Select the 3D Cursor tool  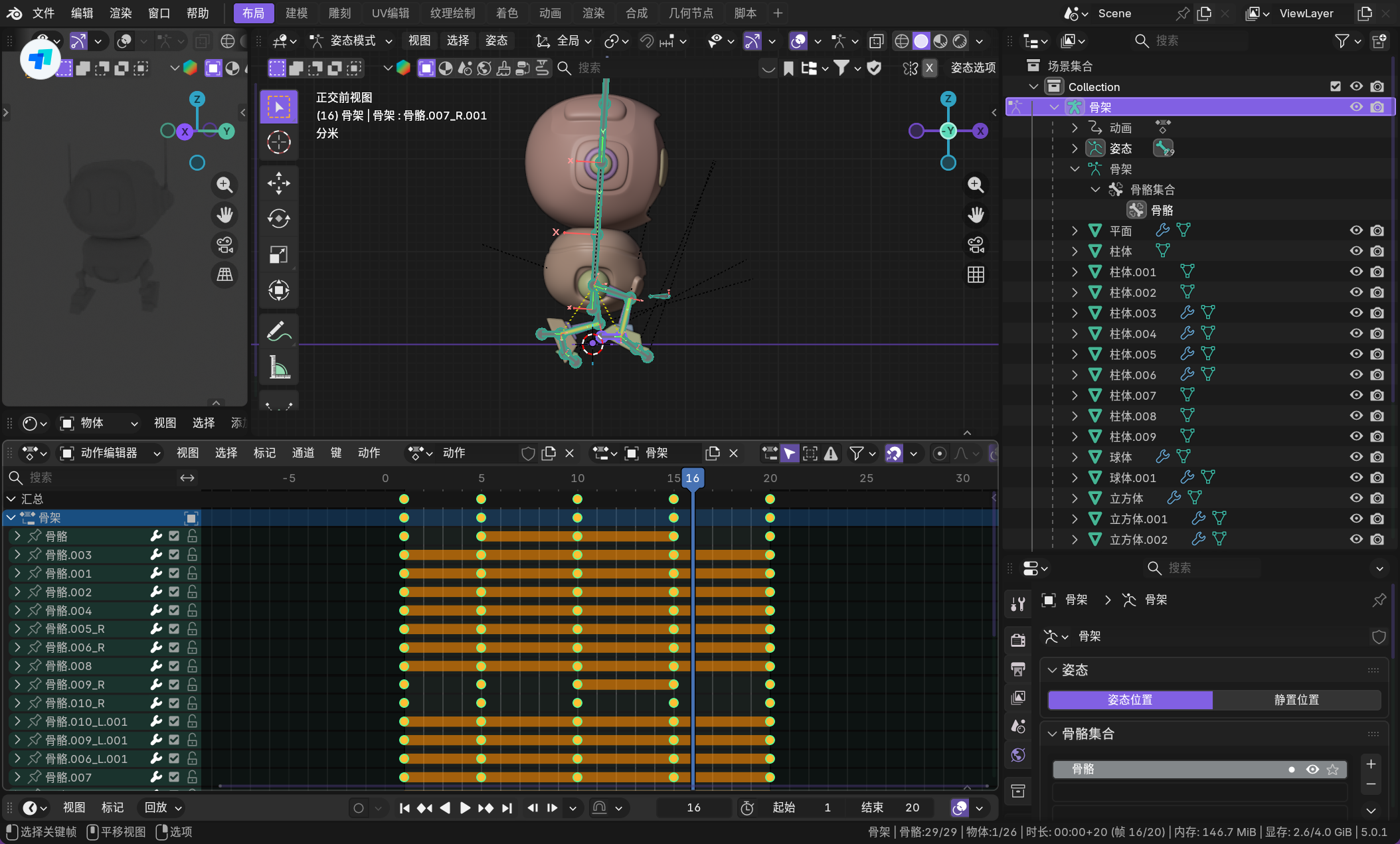pyautogui.click(x=278, y=142)
